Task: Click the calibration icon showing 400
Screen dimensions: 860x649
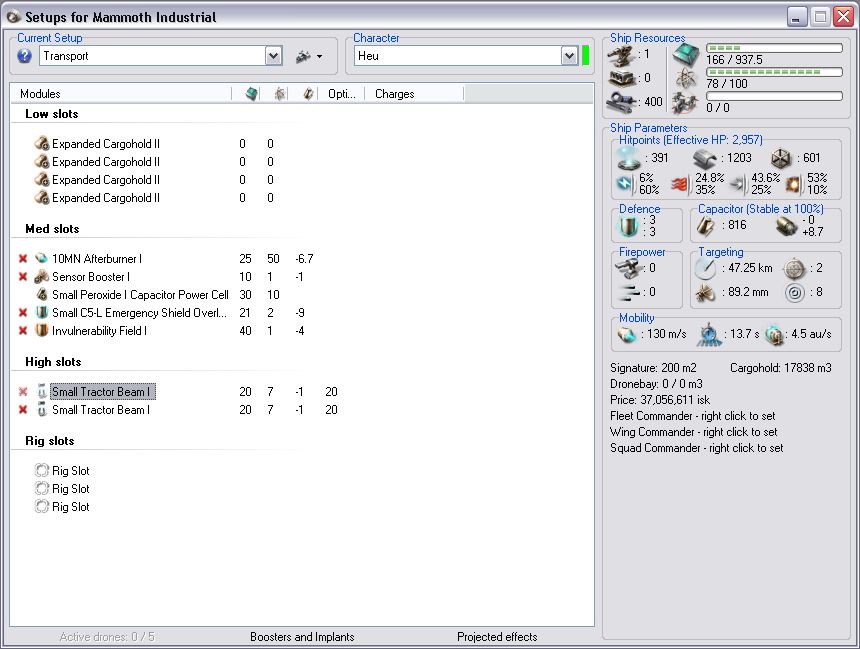Action: (x=623, y=101)
